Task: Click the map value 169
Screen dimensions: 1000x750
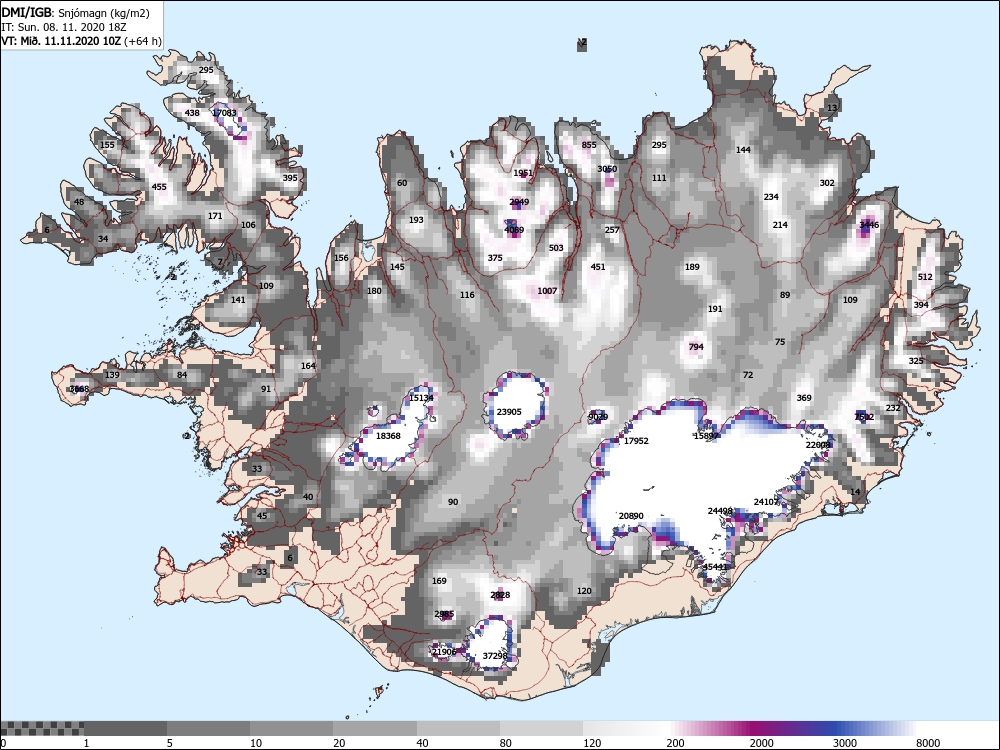Action: tap(439, 581)
